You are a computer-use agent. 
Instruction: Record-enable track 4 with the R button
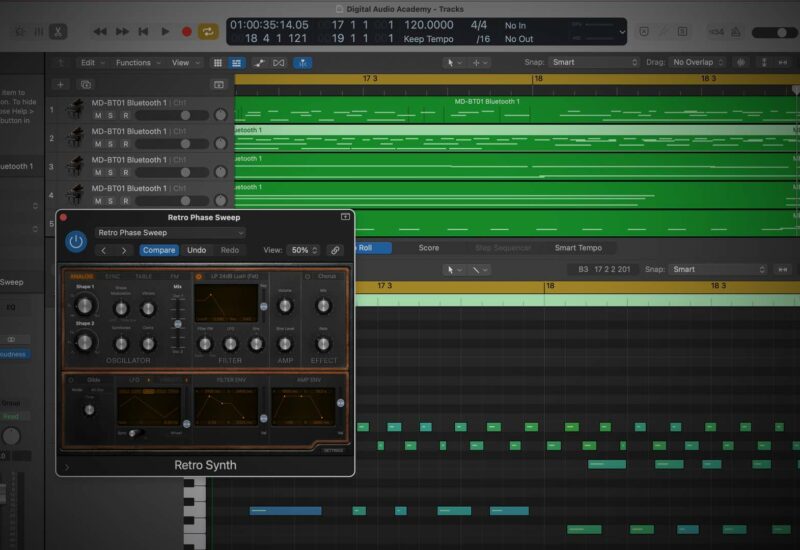126,202
